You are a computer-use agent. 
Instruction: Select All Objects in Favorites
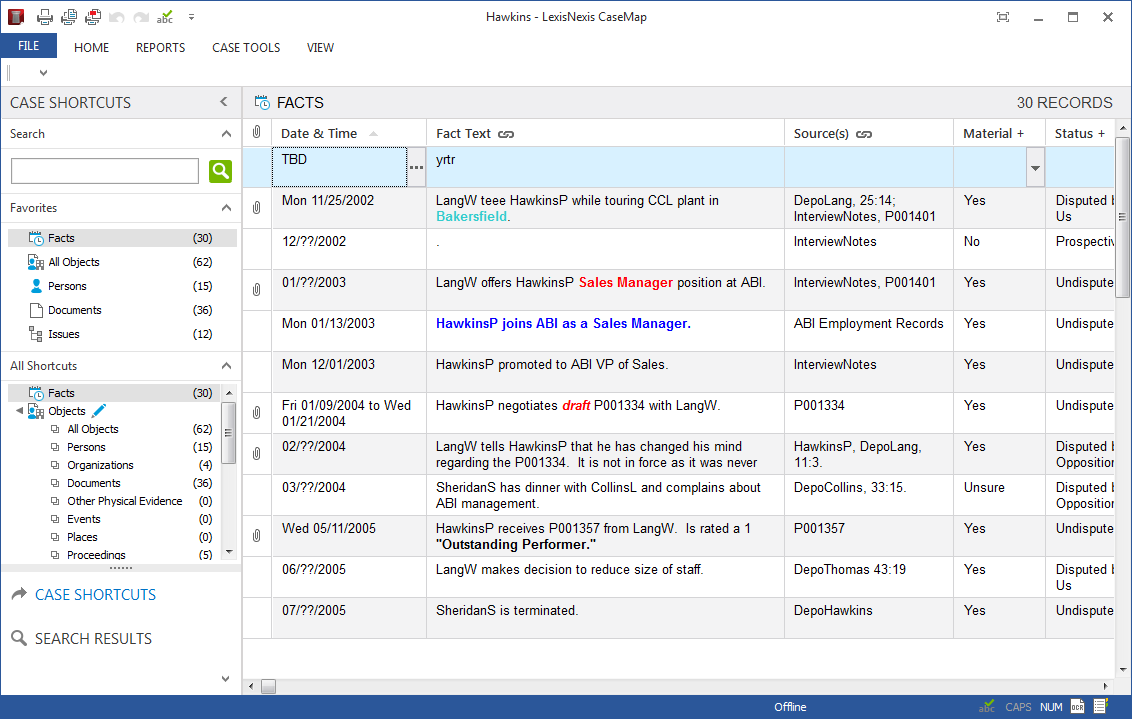(x=121, y=262)
